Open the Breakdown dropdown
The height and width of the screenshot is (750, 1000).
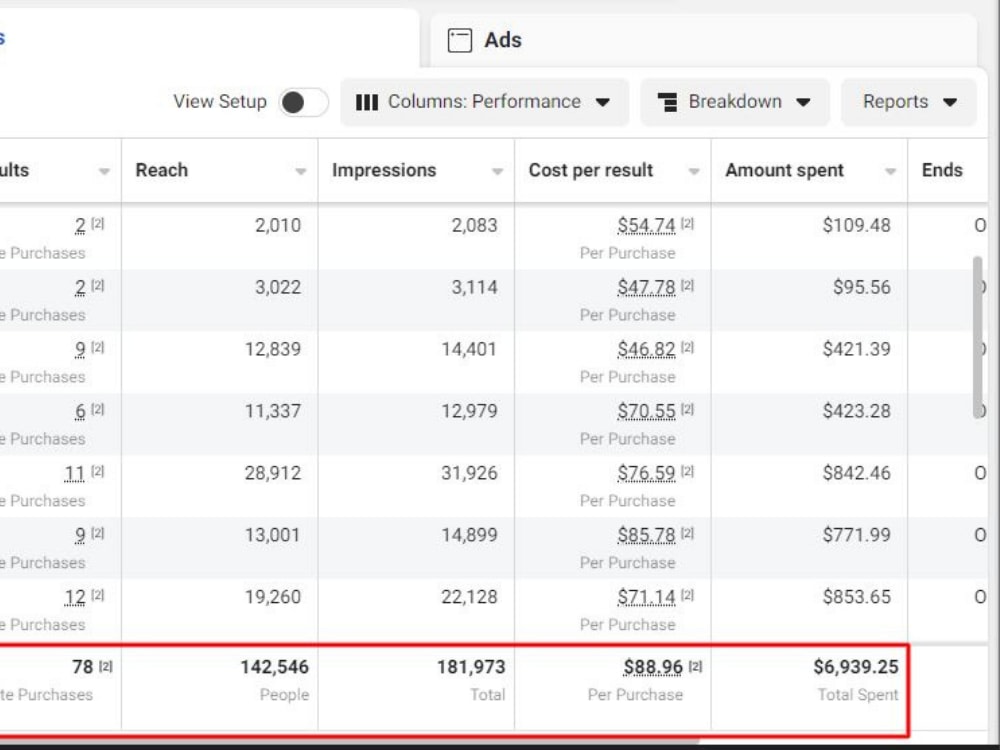[x=735, y=102]
